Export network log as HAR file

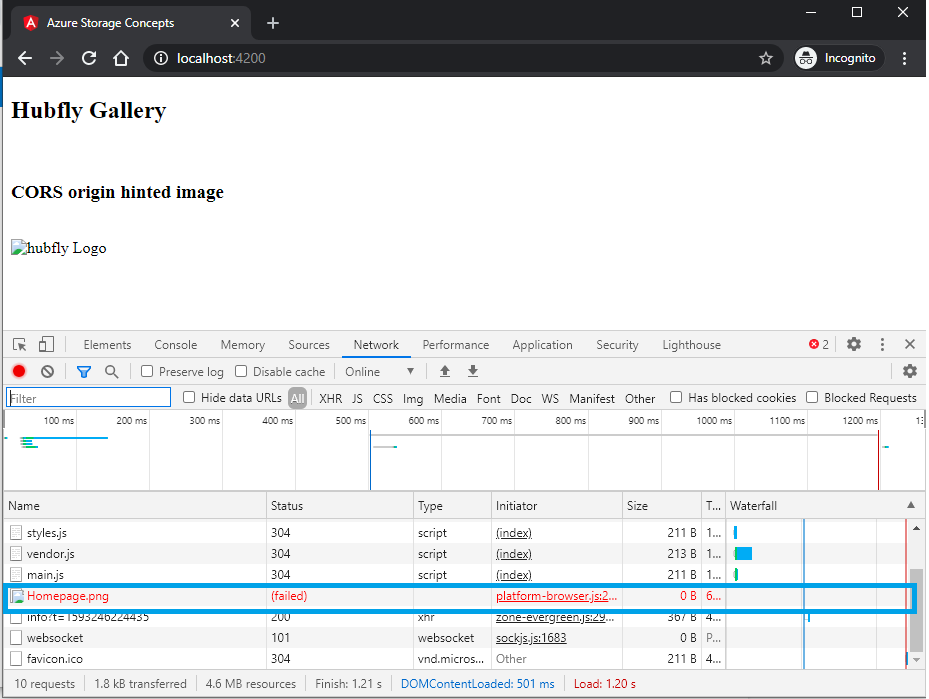(471, 371)
